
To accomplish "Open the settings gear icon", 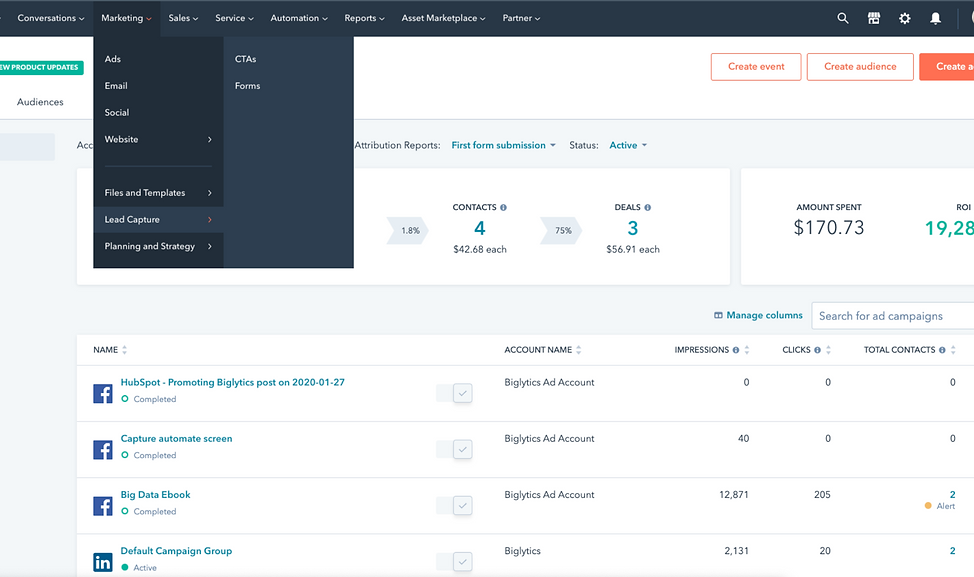I will [904, 17].
